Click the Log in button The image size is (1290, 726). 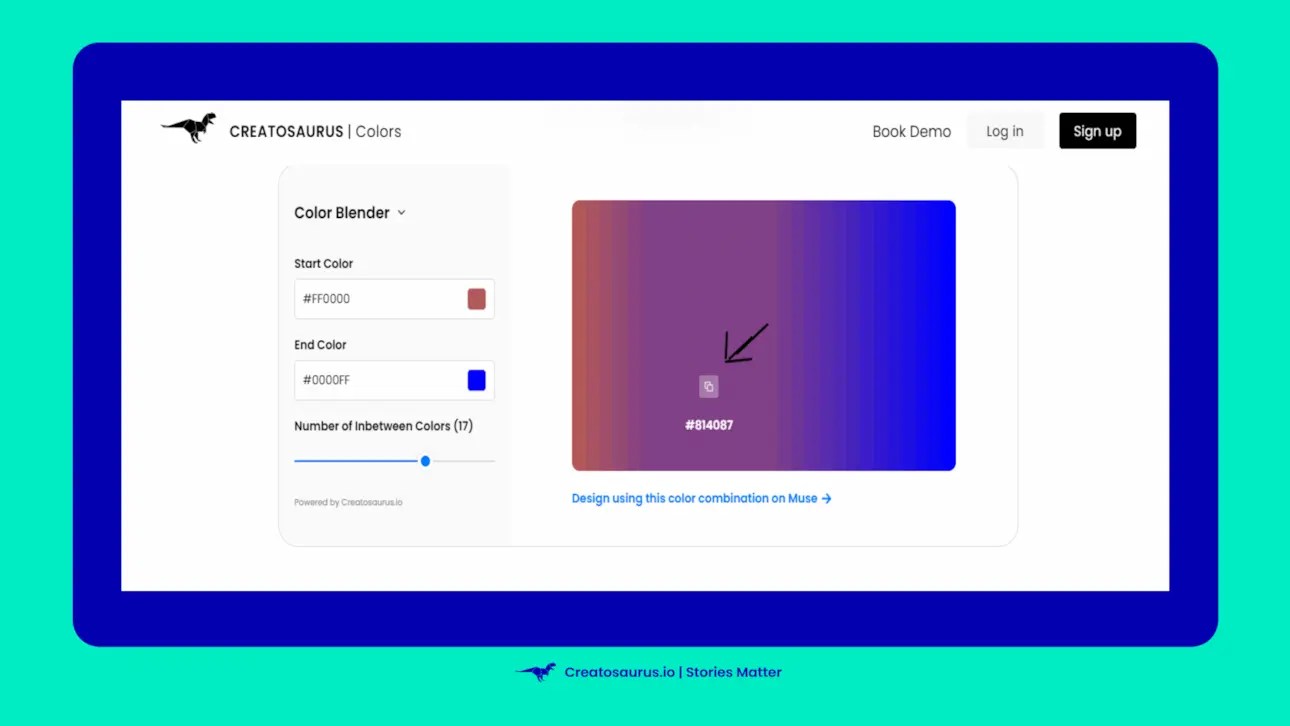coord(1005,130)
